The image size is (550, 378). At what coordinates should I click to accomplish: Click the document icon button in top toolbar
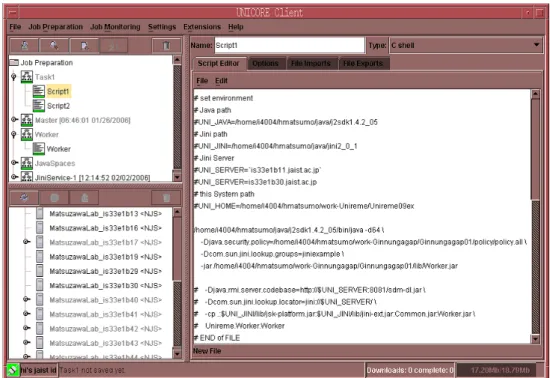84,46
